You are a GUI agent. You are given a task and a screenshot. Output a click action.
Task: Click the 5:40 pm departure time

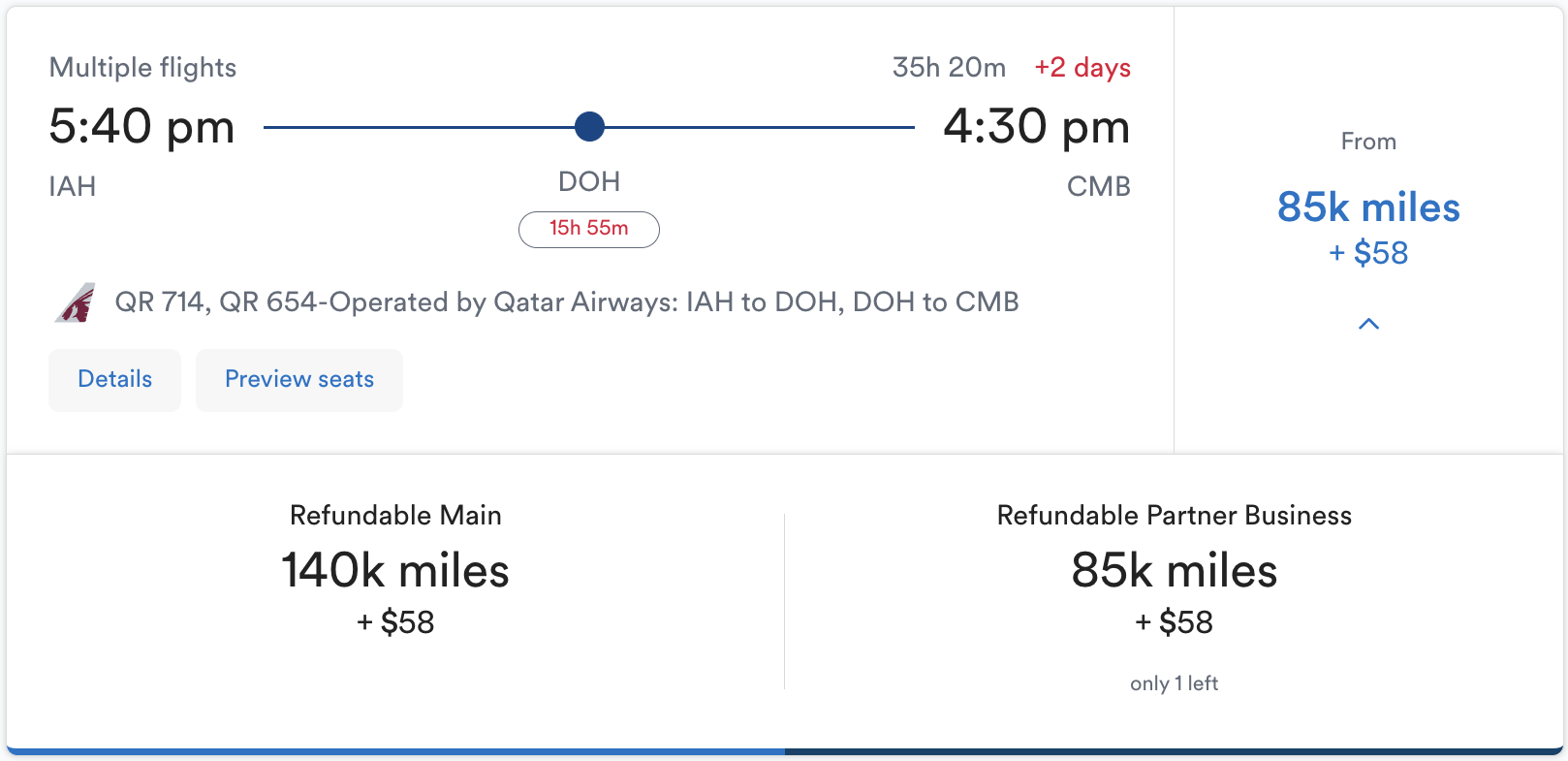(141, 126)
